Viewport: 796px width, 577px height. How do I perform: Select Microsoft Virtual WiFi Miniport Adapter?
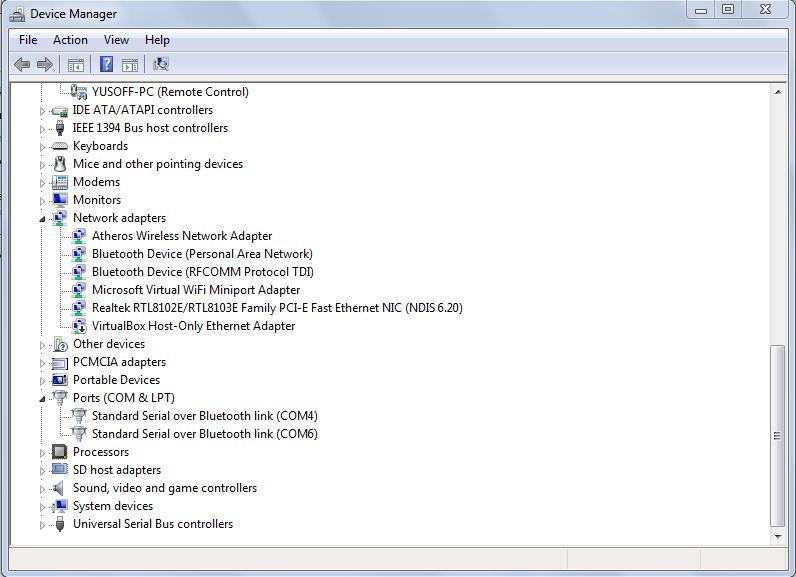pyautogui.click(x=196, y=290)
